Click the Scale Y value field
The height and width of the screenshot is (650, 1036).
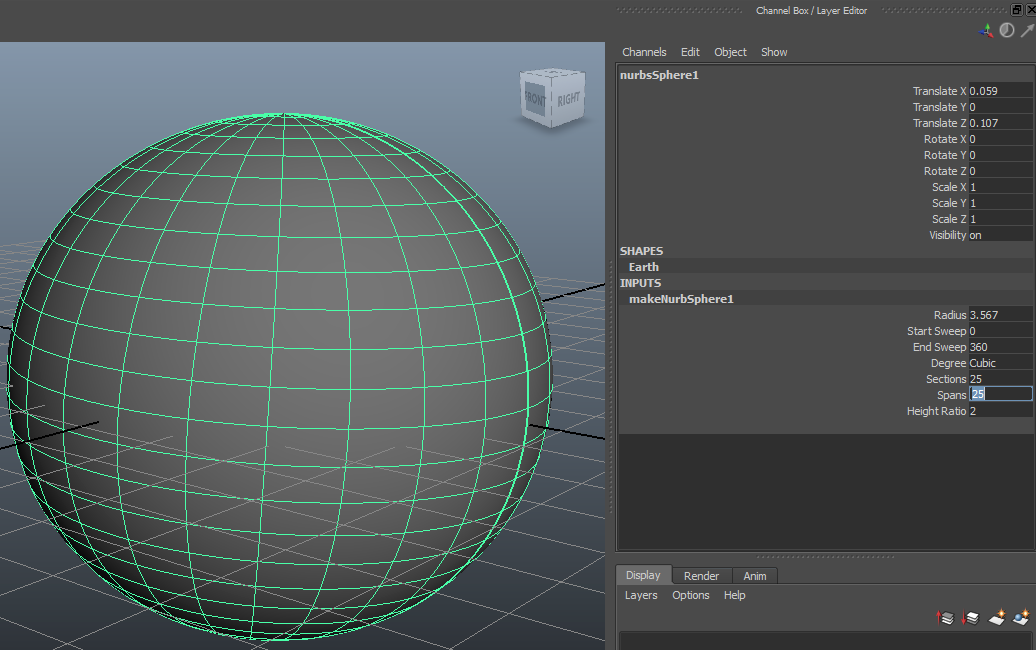click(x=1000, y=203)
